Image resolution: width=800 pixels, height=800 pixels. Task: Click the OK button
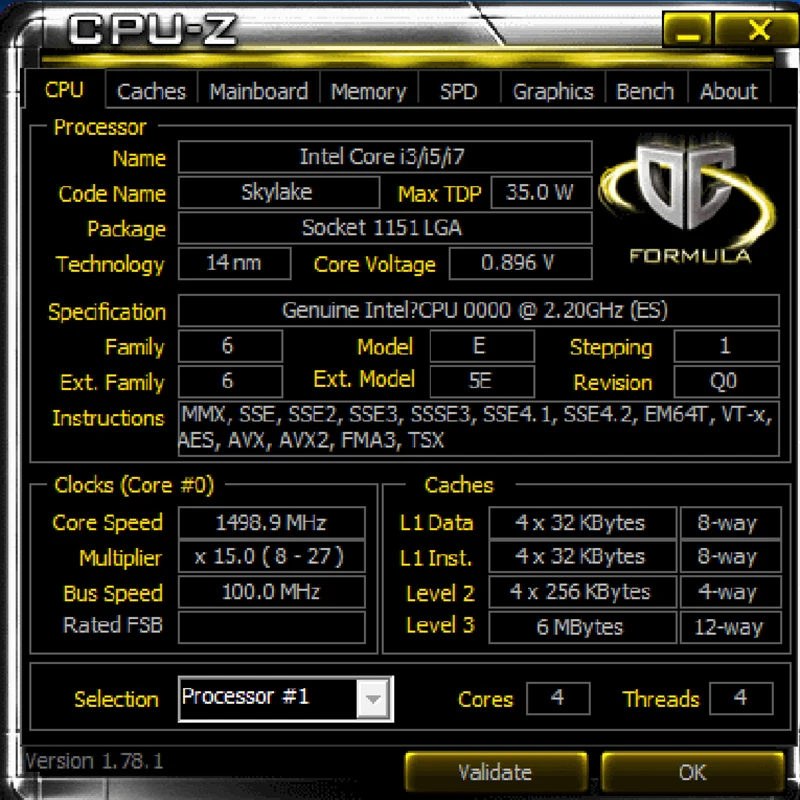click(x=692, y=772)
